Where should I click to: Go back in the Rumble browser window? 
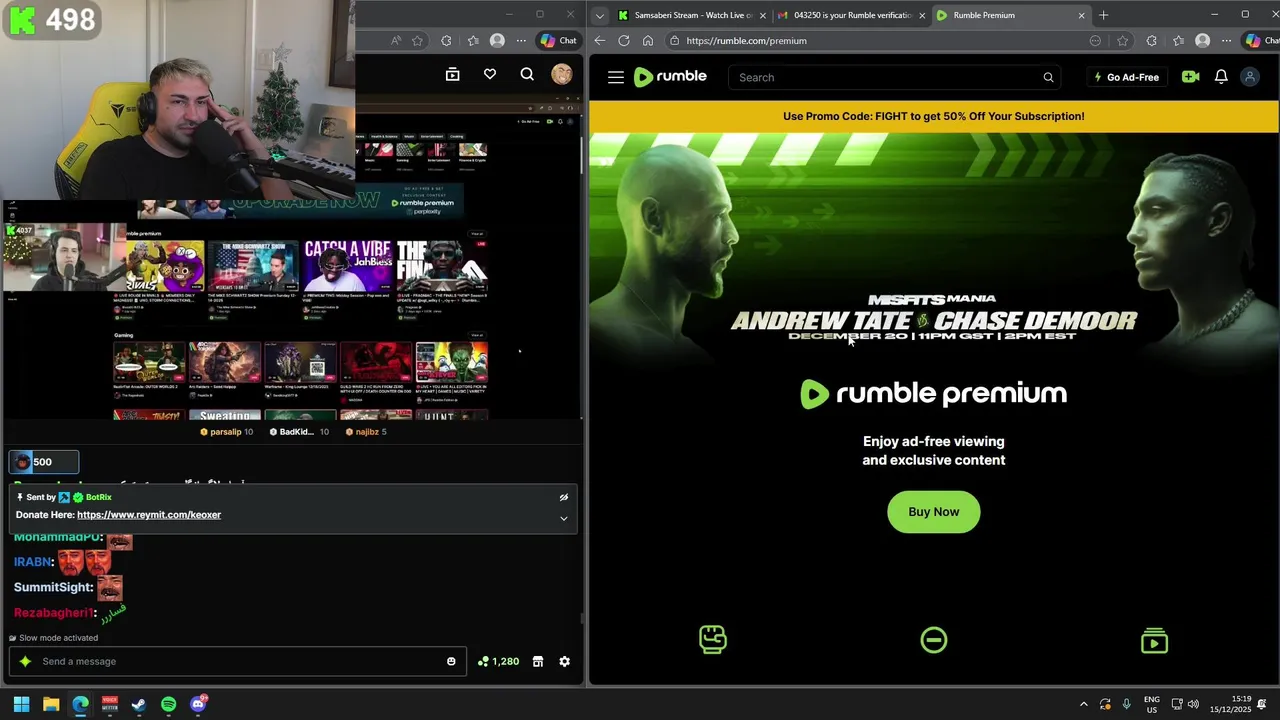[x=599, y=41]
